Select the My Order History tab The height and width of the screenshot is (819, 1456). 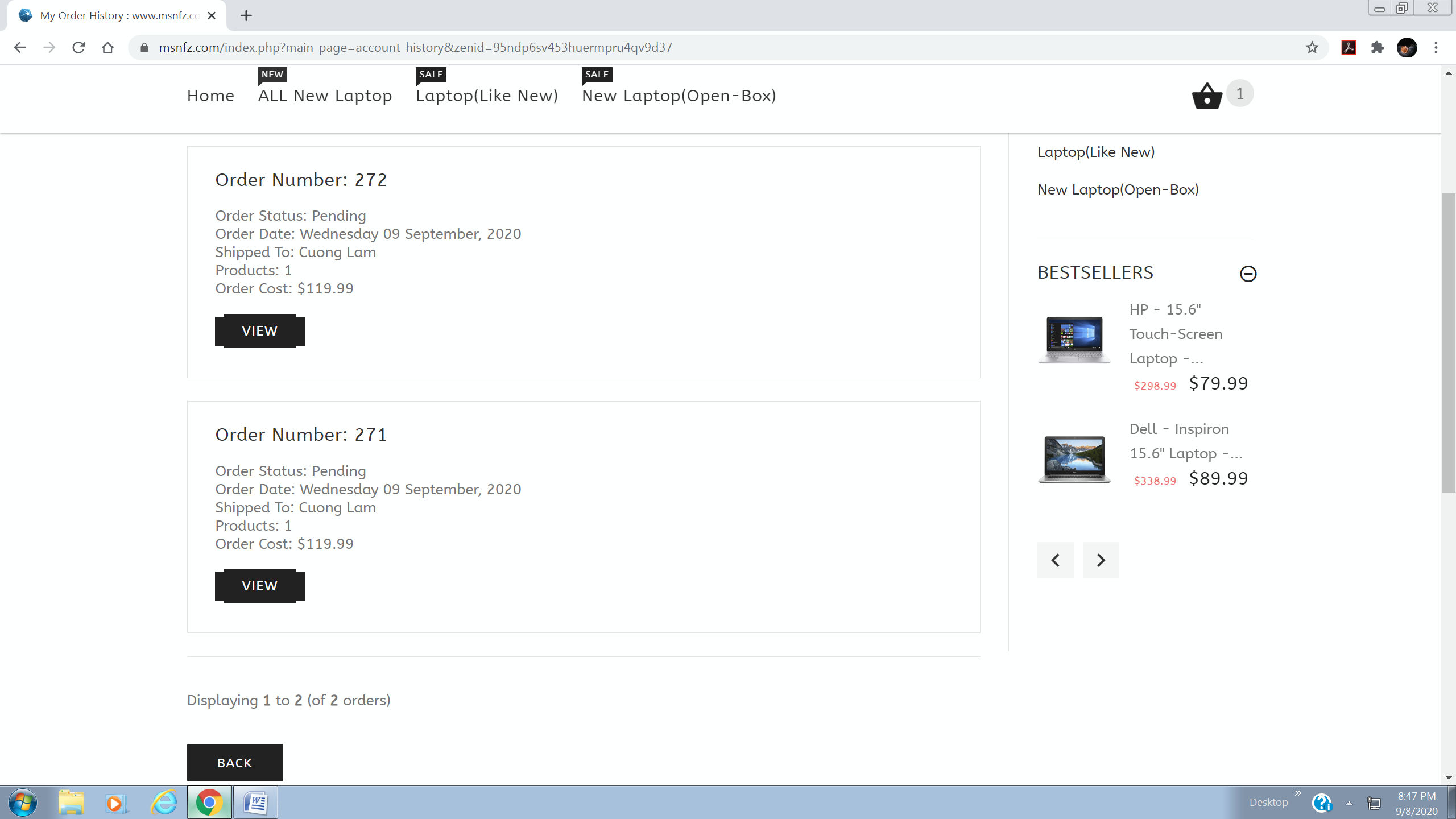point(117,15)
